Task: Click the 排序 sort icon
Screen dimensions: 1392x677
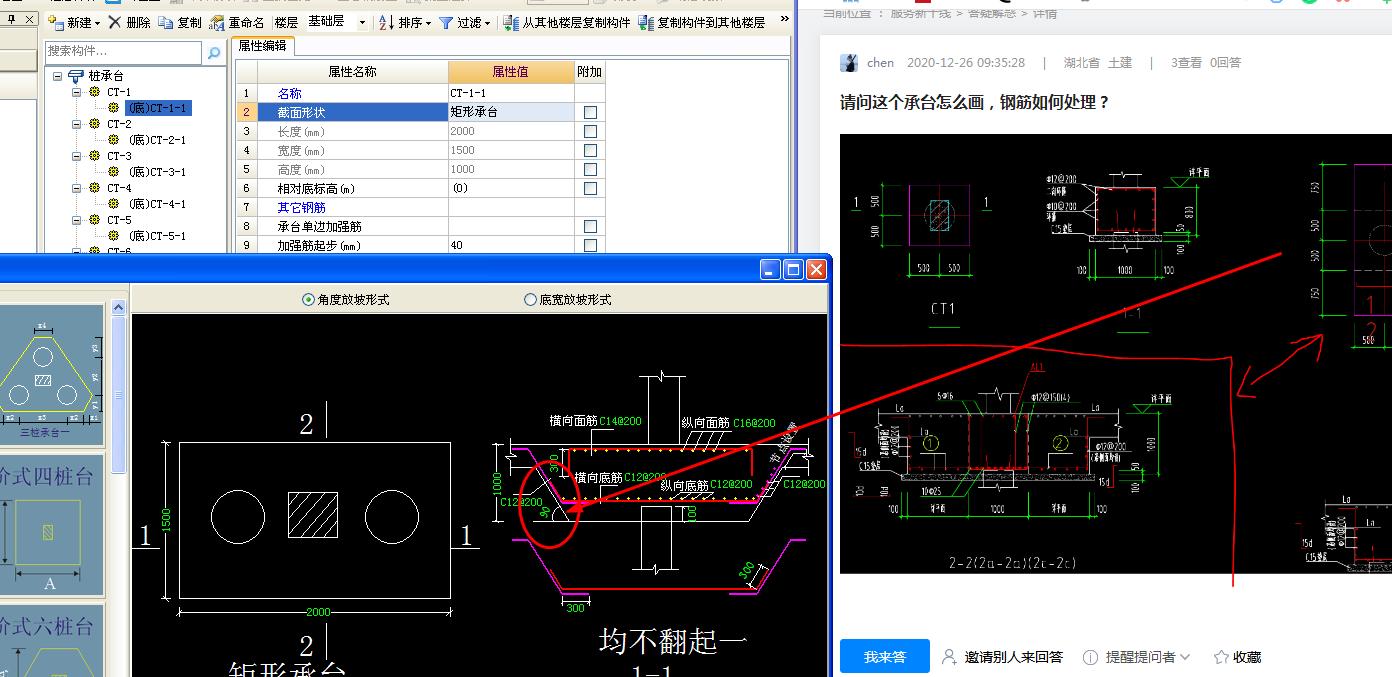Action: (386, 22)
